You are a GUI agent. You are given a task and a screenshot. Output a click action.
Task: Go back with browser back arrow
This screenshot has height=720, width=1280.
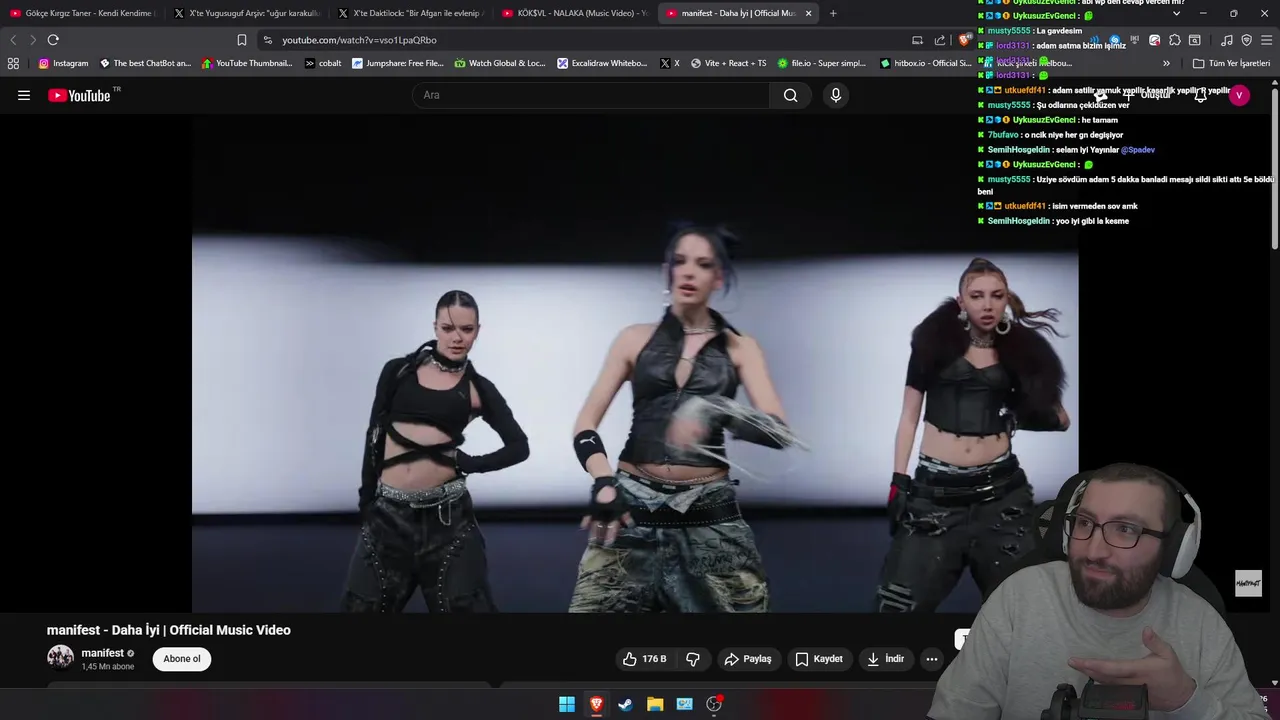13,40
